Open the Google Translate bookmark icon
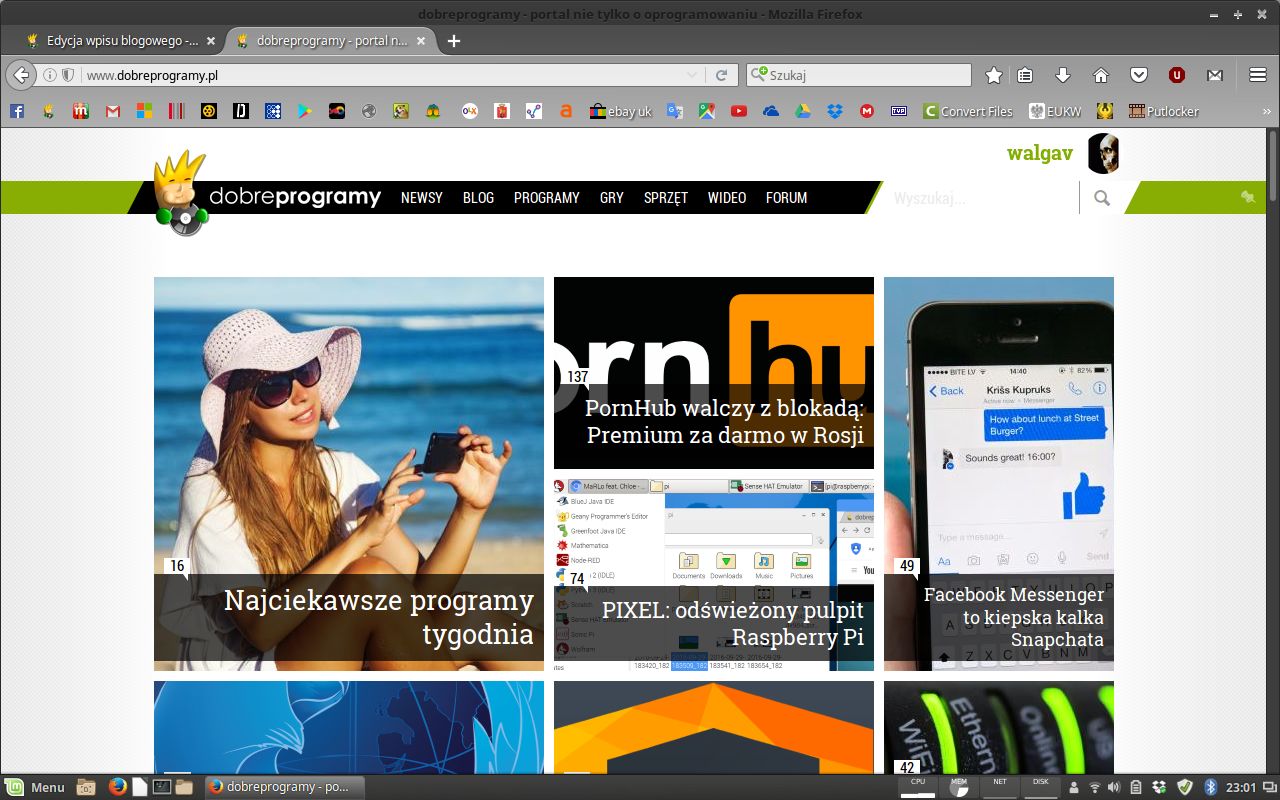1280x800 pixels. [x=675, y=111]
